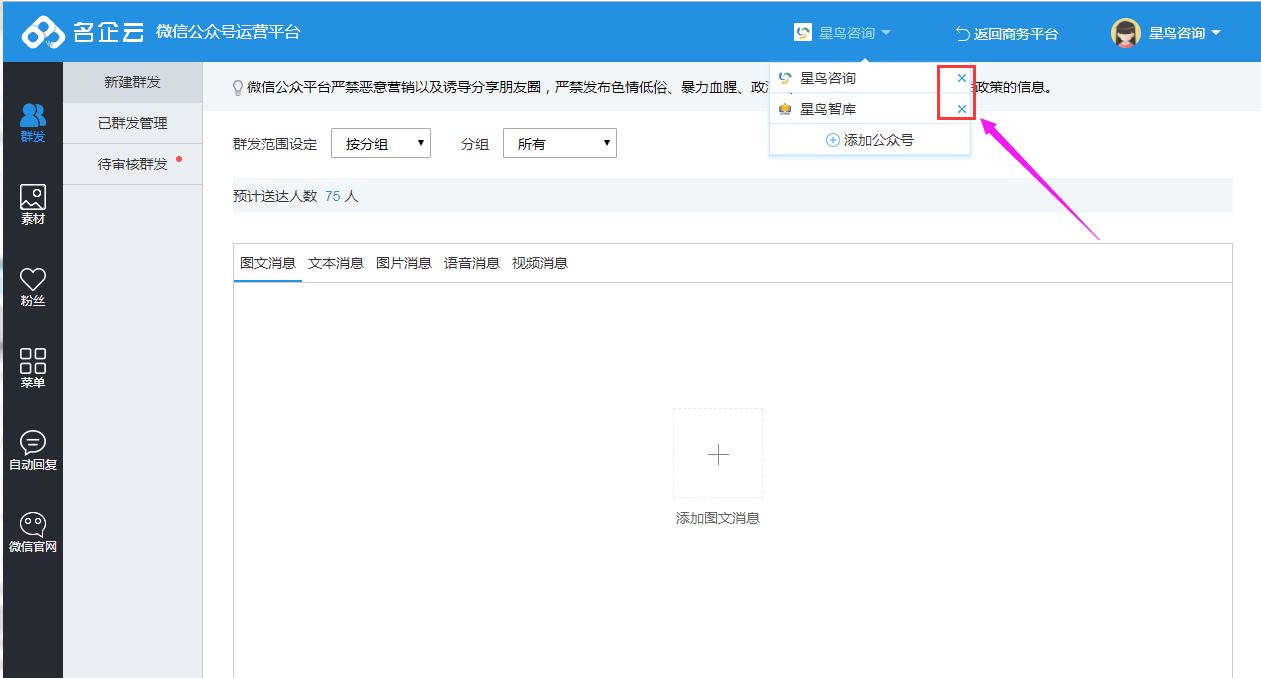This screenshot has width=1261, height=678.
Task: Open 已群发管理 in the submenu
Action: pyautogui.click(x=132, y=123)
